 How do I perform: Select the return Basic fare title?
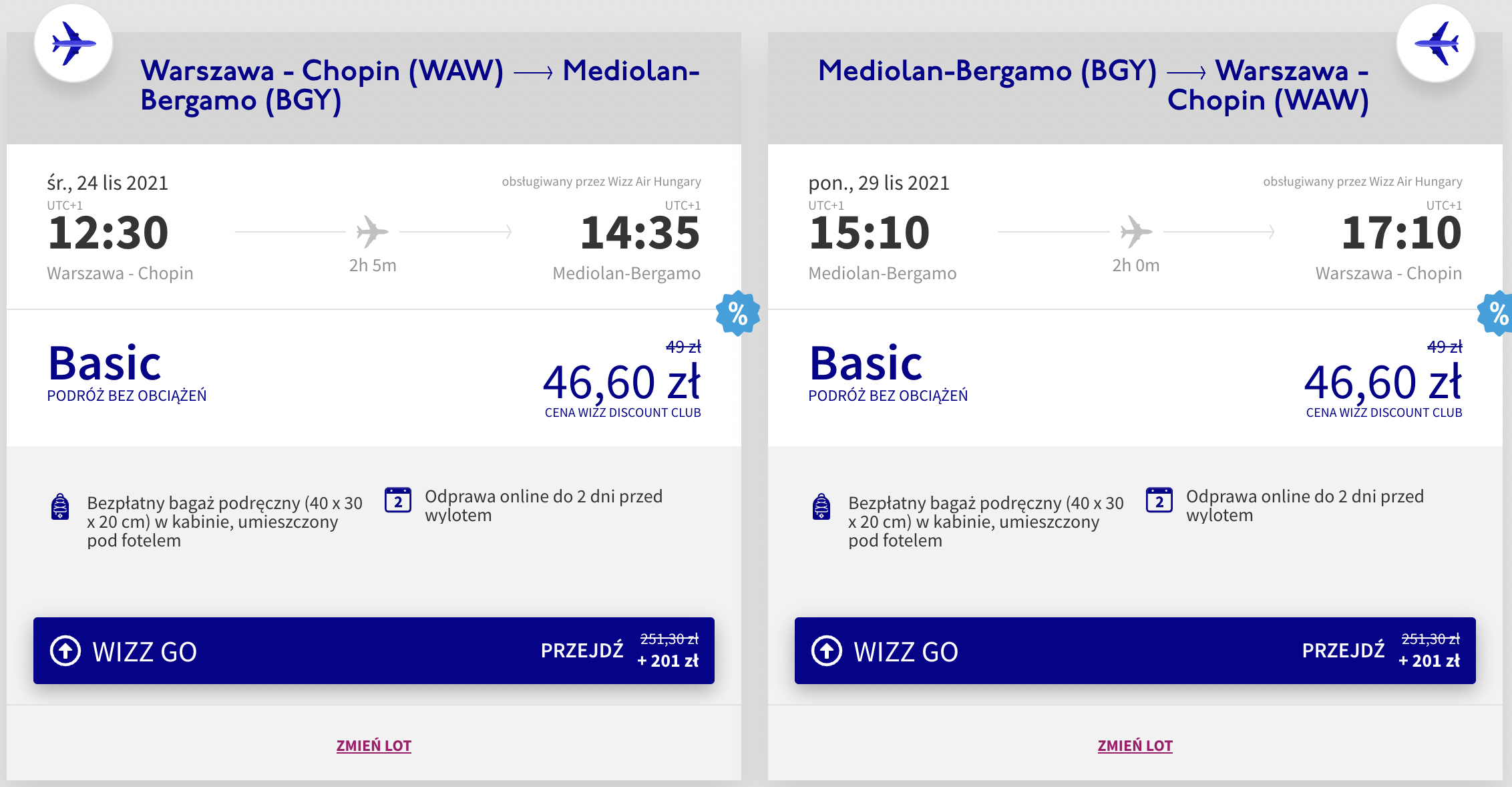pos(866,364)
